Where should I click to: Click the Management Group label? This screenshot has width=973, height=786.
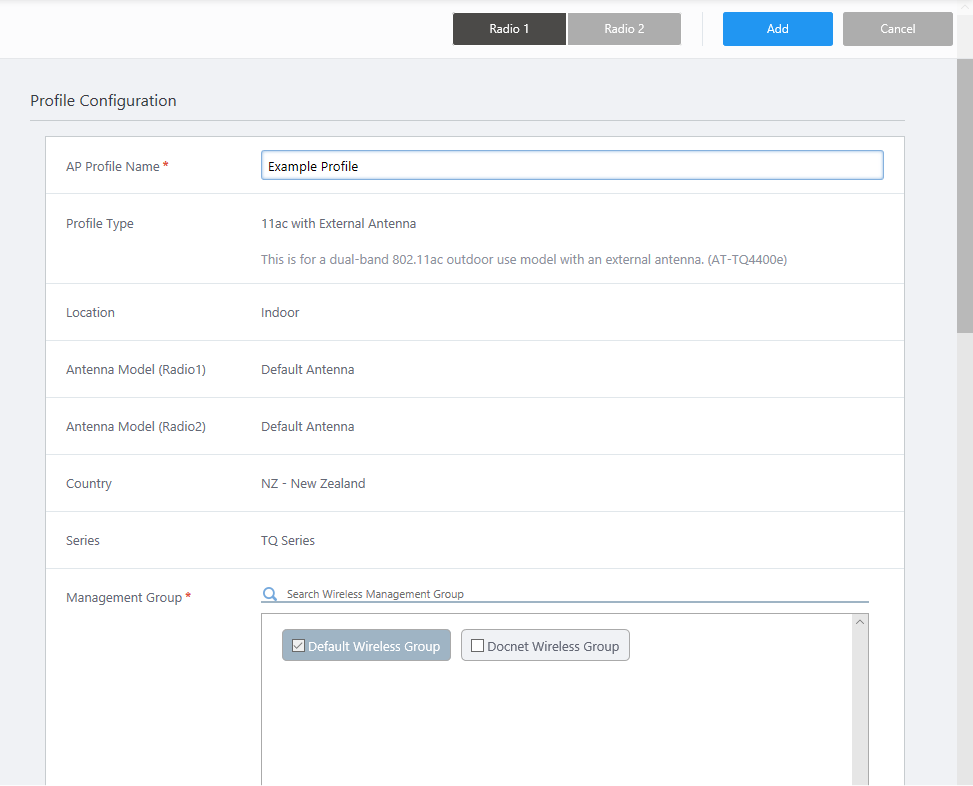click(x=124, y=598)
